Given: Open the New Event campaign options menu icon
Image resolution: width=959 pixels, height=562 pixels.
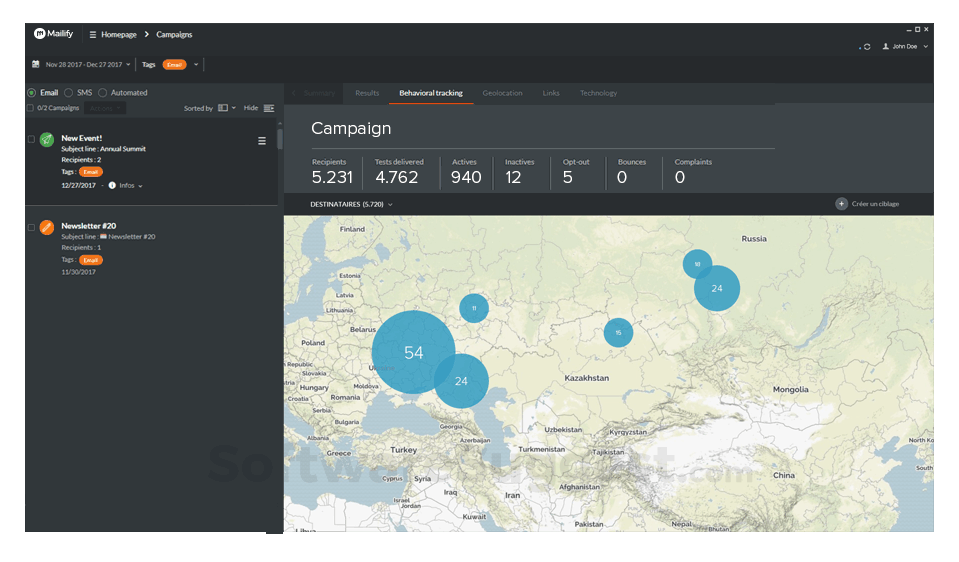Looking at the screenshot, I should coord(262,141).
